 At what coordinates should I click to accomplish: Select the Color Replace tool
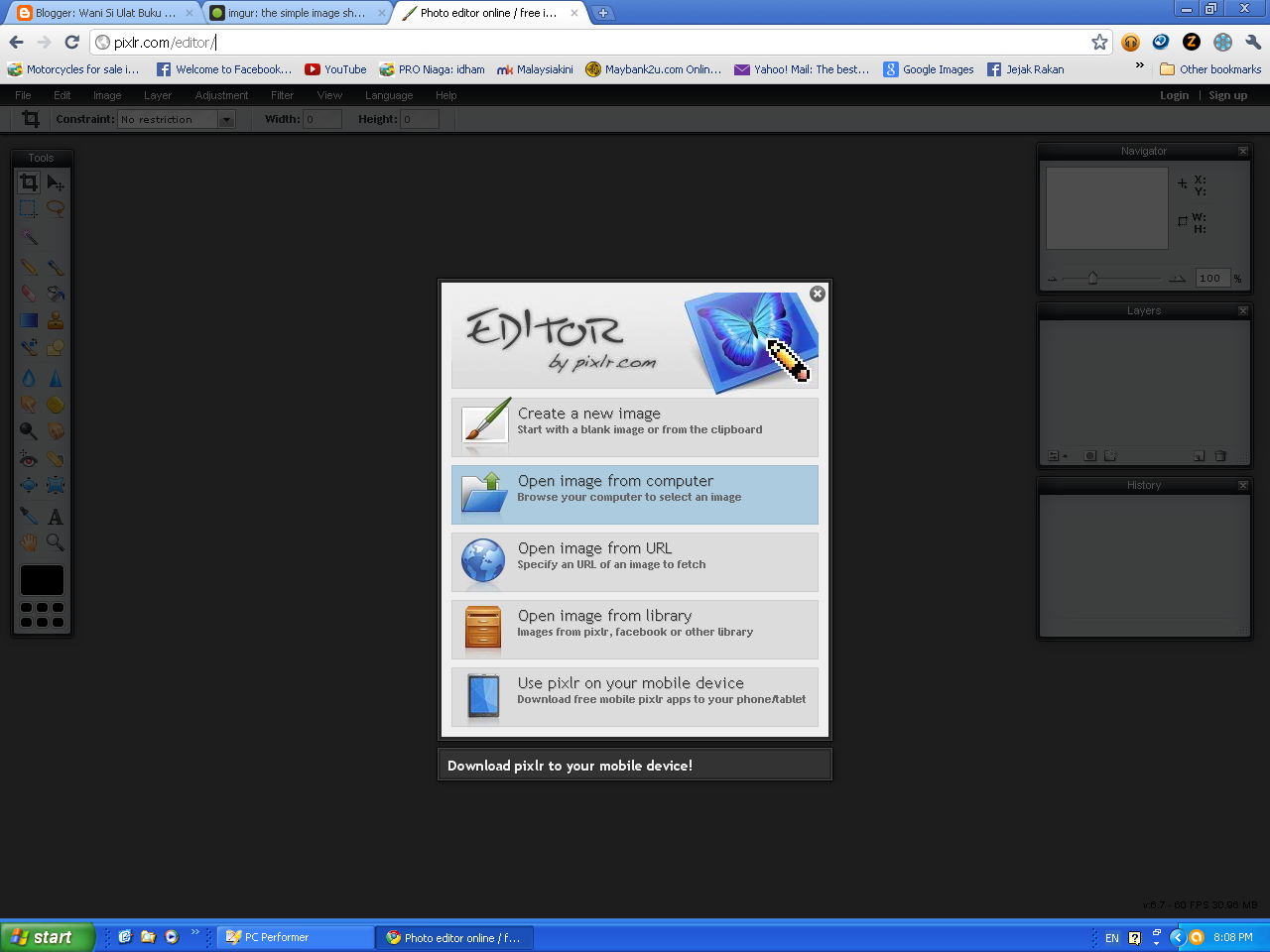coord(29,347)
